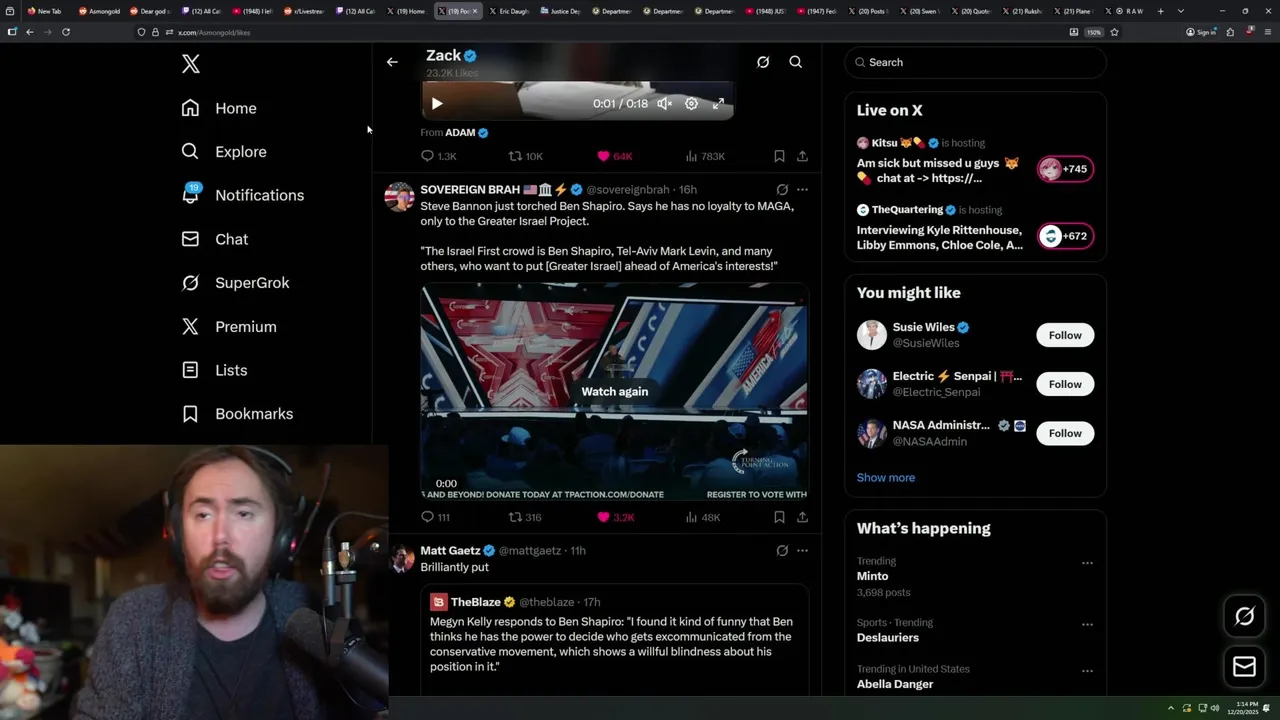1280x720 pixels.
Task: Repost the post with 10K reposts
Action: (x=526, y=156)
